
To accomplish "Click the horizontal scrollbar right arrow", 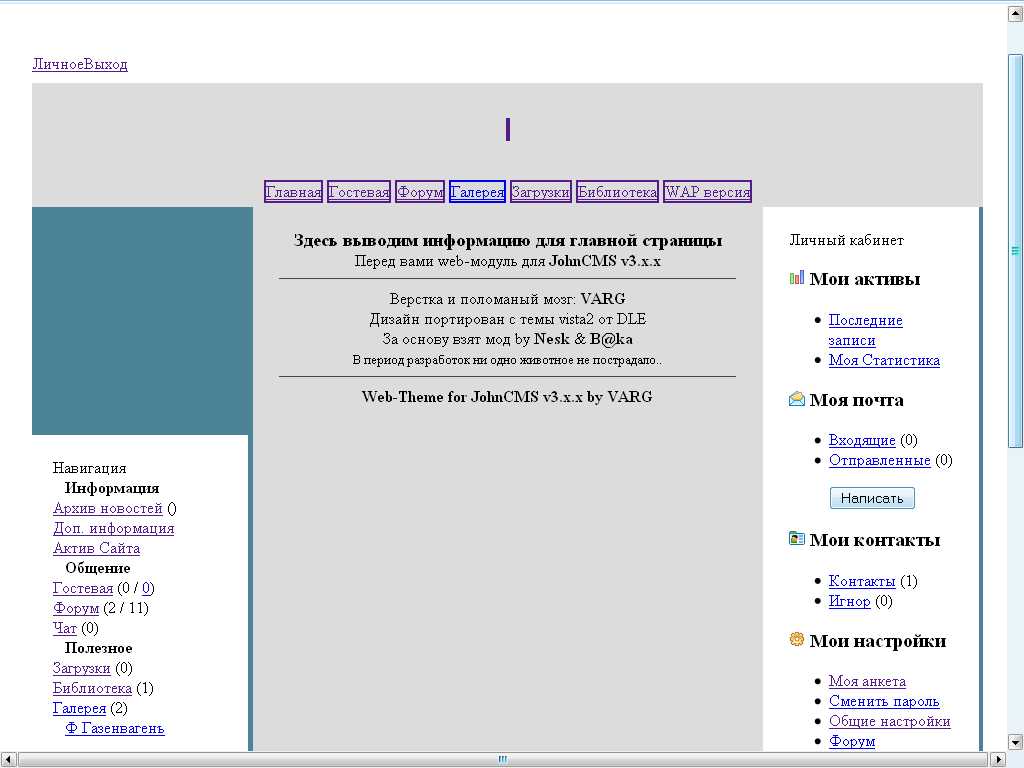I will (997, 760).
